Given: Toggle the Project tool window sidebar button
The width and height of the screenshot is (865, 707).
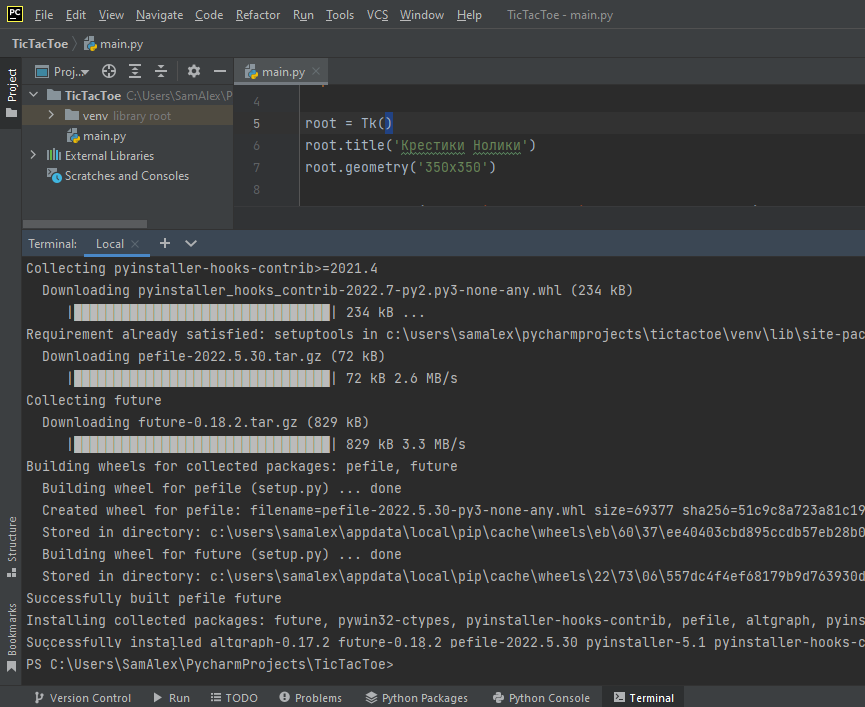Looking at the screenshot, I should [x=12, y=93].
